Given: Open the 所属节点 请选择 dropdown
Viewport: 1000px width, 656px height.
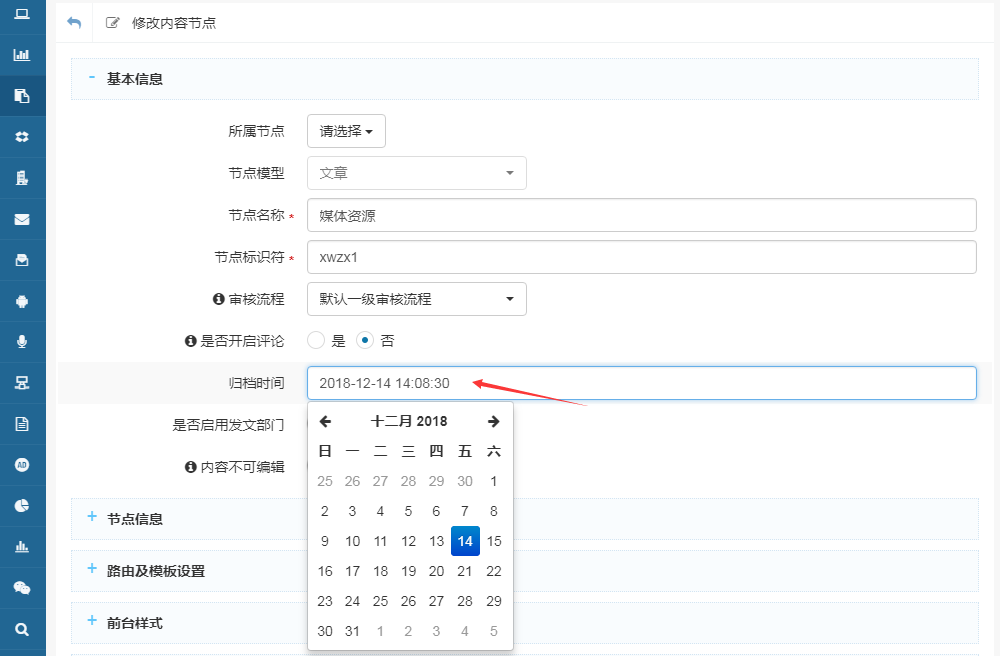Looking at the screenshot, I should (346, 131).
